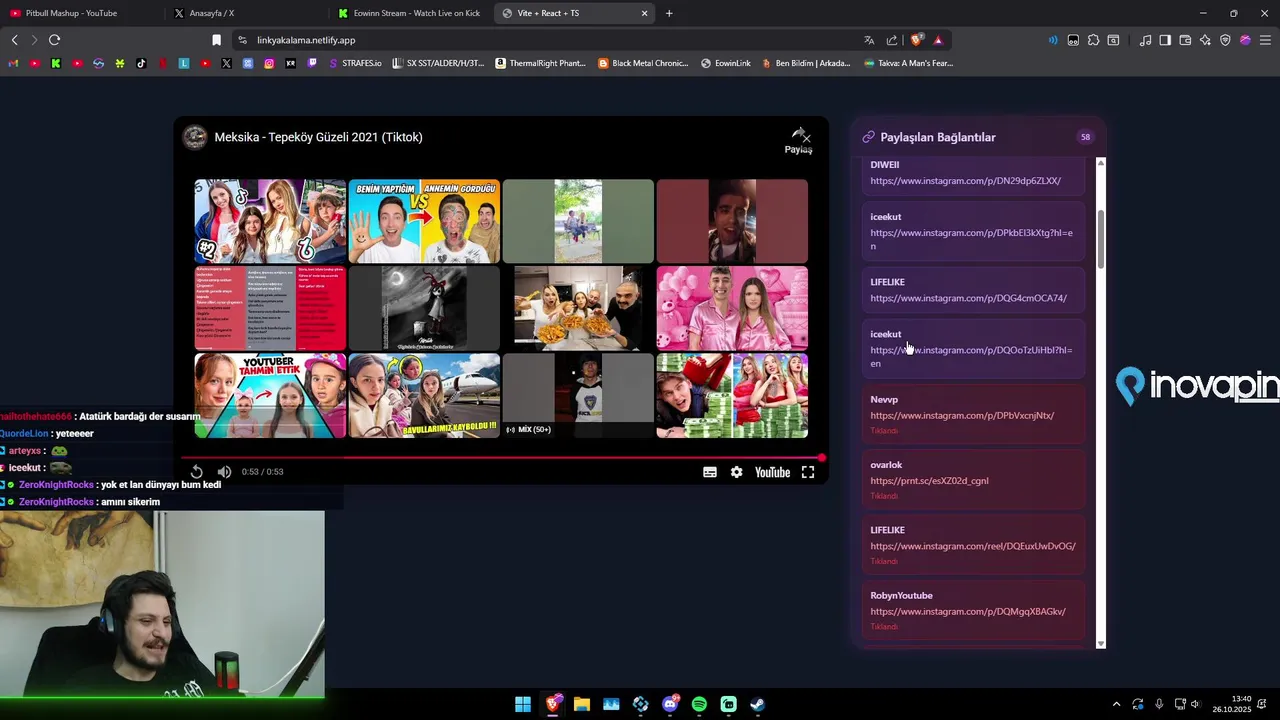Open Windows Start menu
The width and height of the screenshot is (1280, 720).
[523, 704]
